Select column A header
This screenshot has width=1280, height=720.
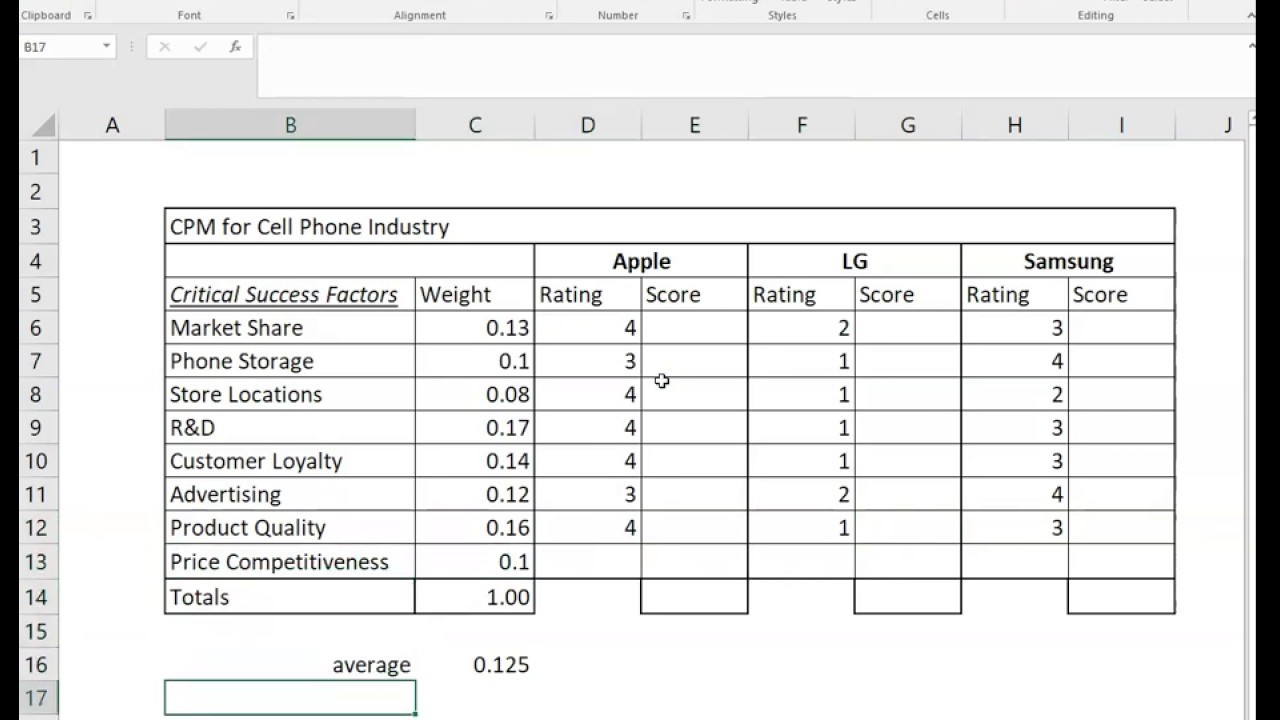112,125
